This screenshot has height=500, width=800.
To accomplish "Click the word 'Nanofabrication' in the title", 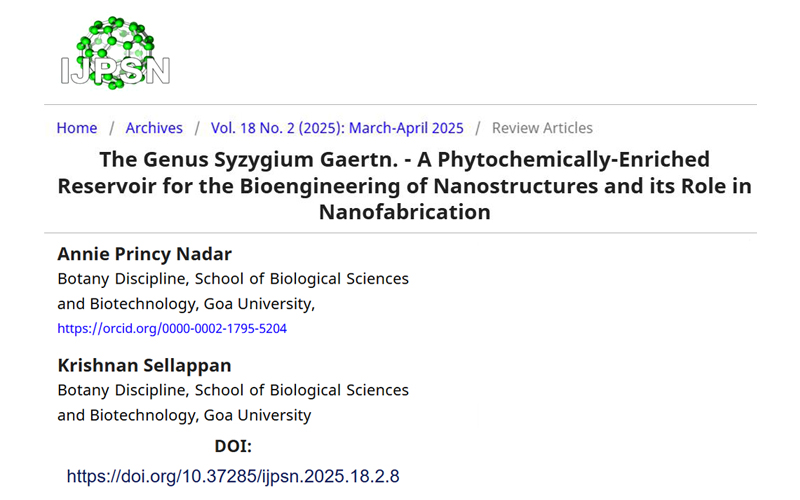I will point(404,211).
